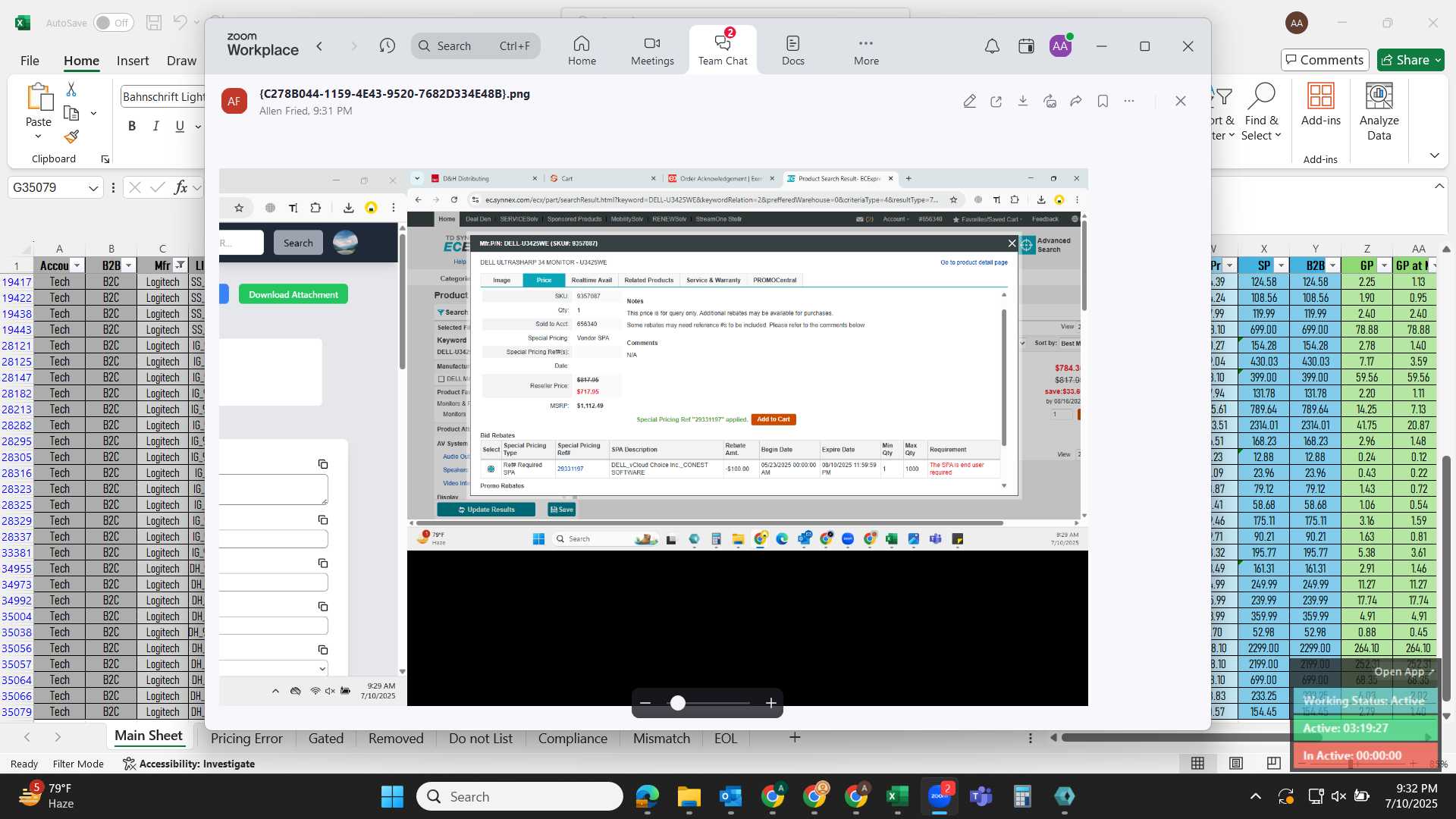Screen dimensions: 1456x819
Task: Open Zoom notifications bell
Action: pyautogui.click(x=991, y=46)
